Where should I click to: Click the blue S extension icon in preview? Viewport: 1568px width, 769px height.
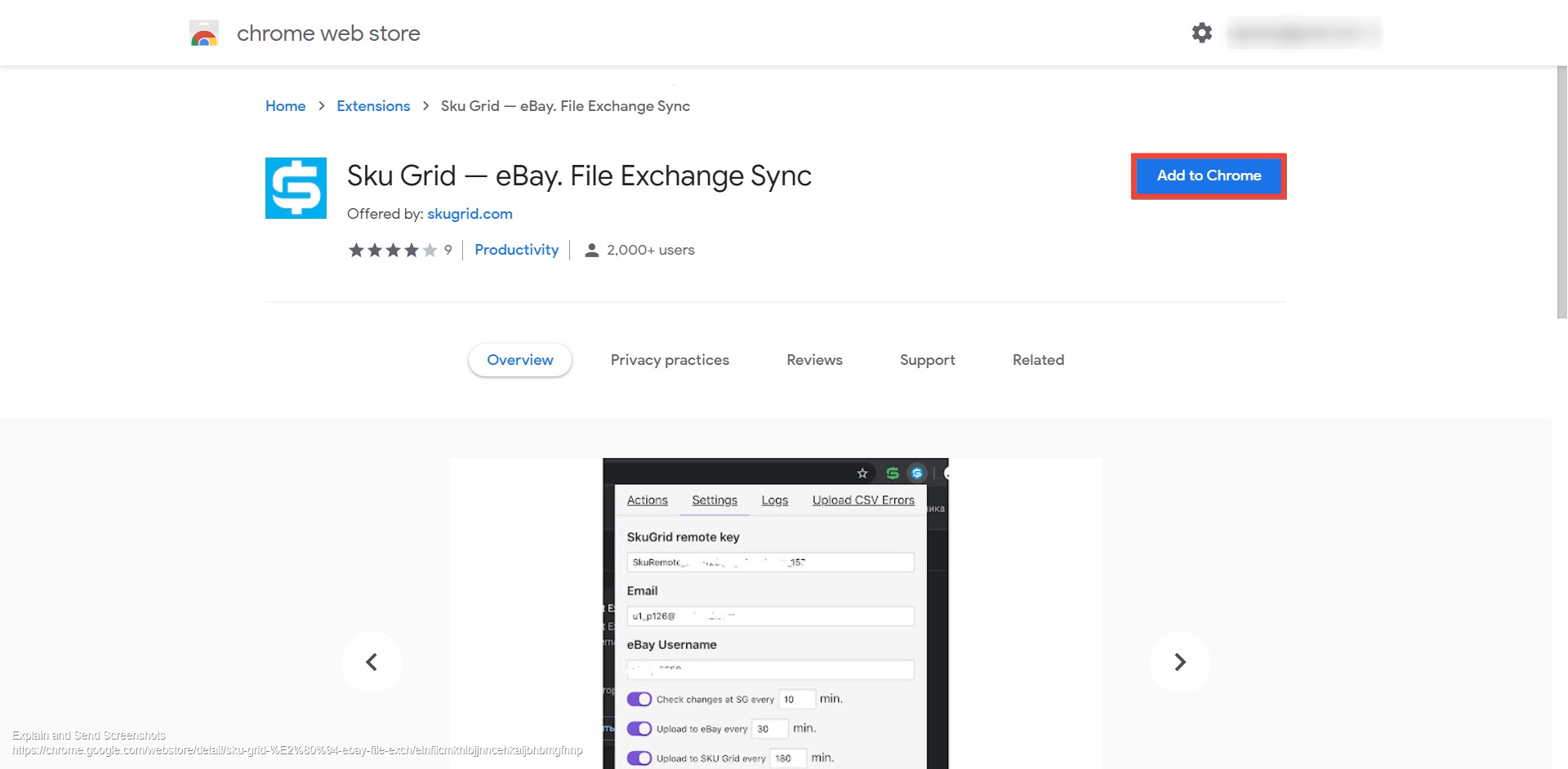(916, 473)
